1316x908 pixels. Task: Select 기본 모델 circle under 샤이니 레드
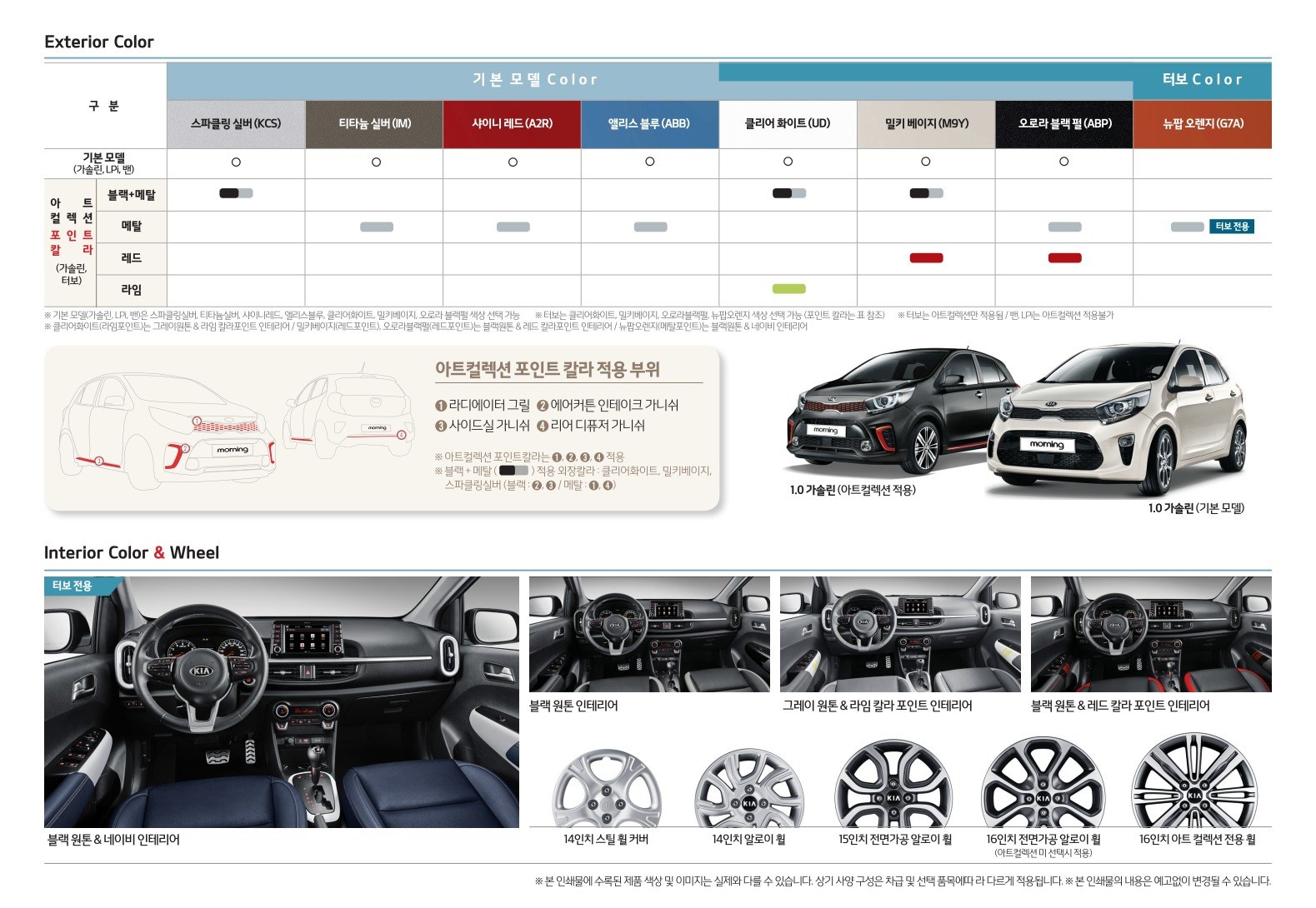click(x=513, y=162)
